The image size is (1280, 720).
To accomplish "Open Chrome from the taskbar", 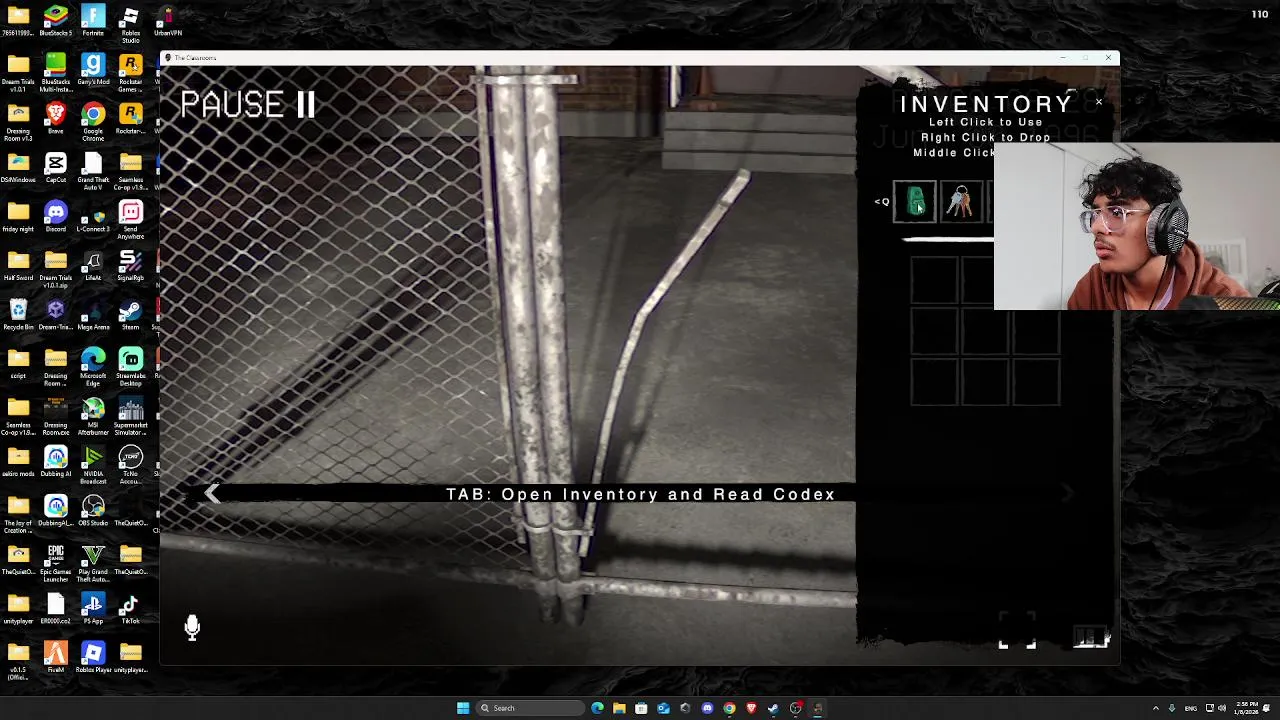I will pyautogui.click(x=729, y=708).
